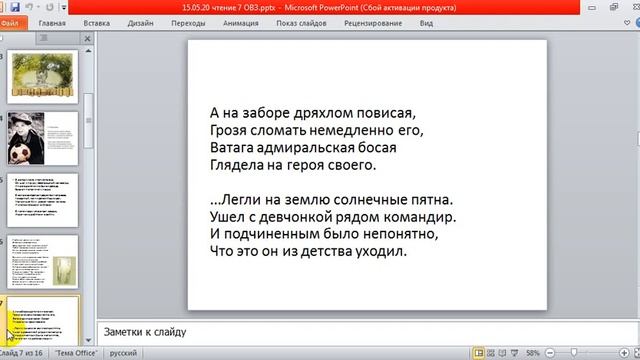The height and width of the screenshot is (360, 640).
Task: Open Customize Quick Access Toolbar dropdown
Action: pos(64,7)
